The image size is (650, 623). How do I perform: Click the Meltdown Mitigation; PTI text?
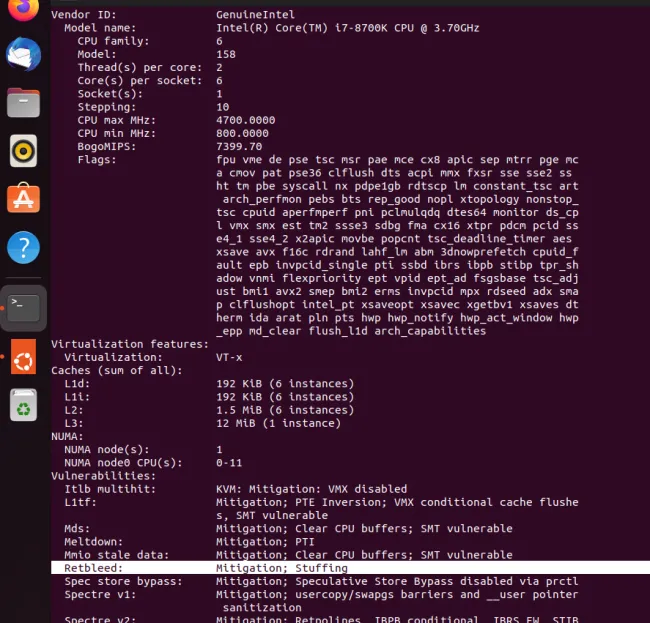265,542
